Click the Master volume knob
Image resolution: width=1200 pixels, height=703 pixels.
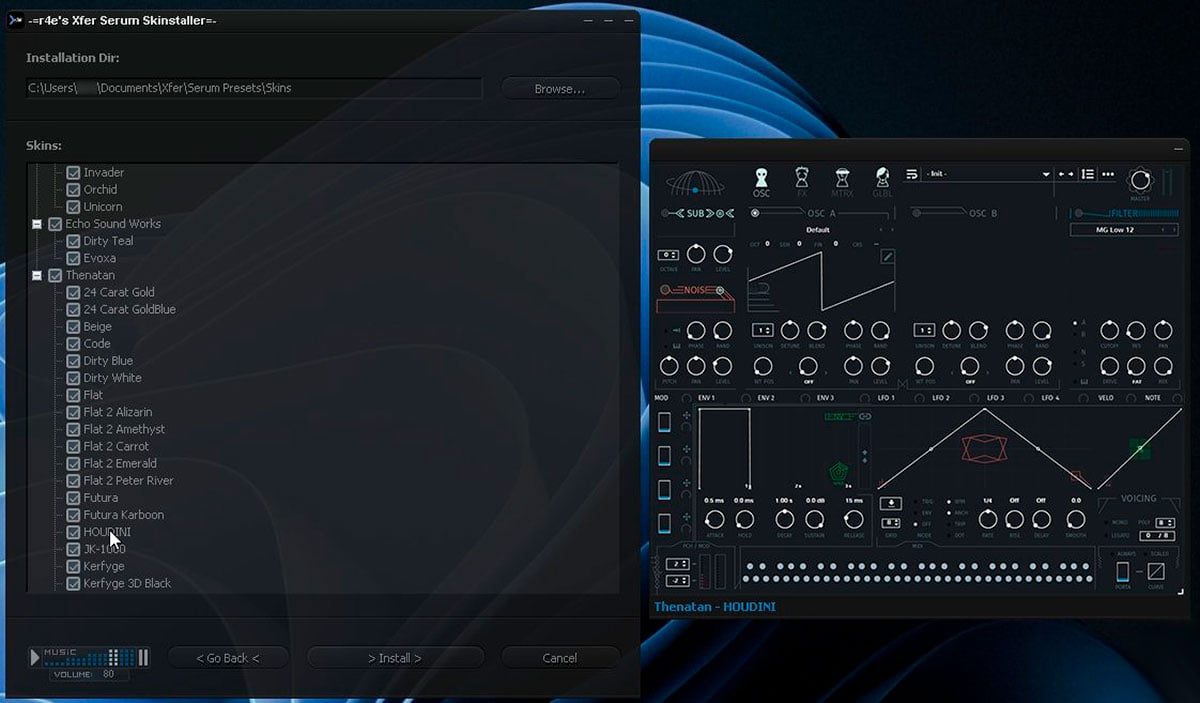coord(1140,180)
